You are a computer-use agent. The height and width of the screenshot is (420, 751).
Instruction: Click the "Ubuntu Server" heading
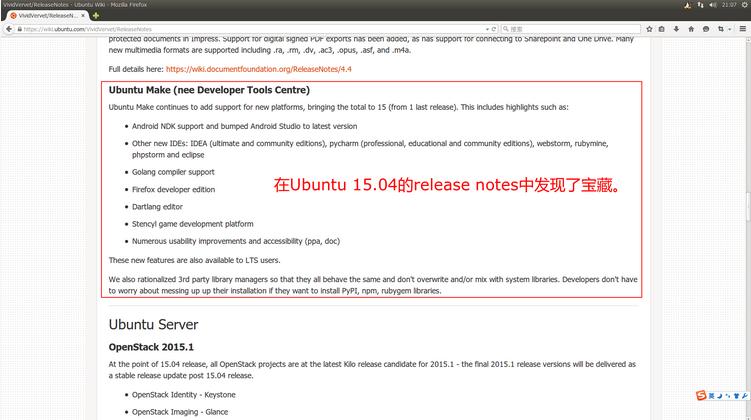[153, 324]
